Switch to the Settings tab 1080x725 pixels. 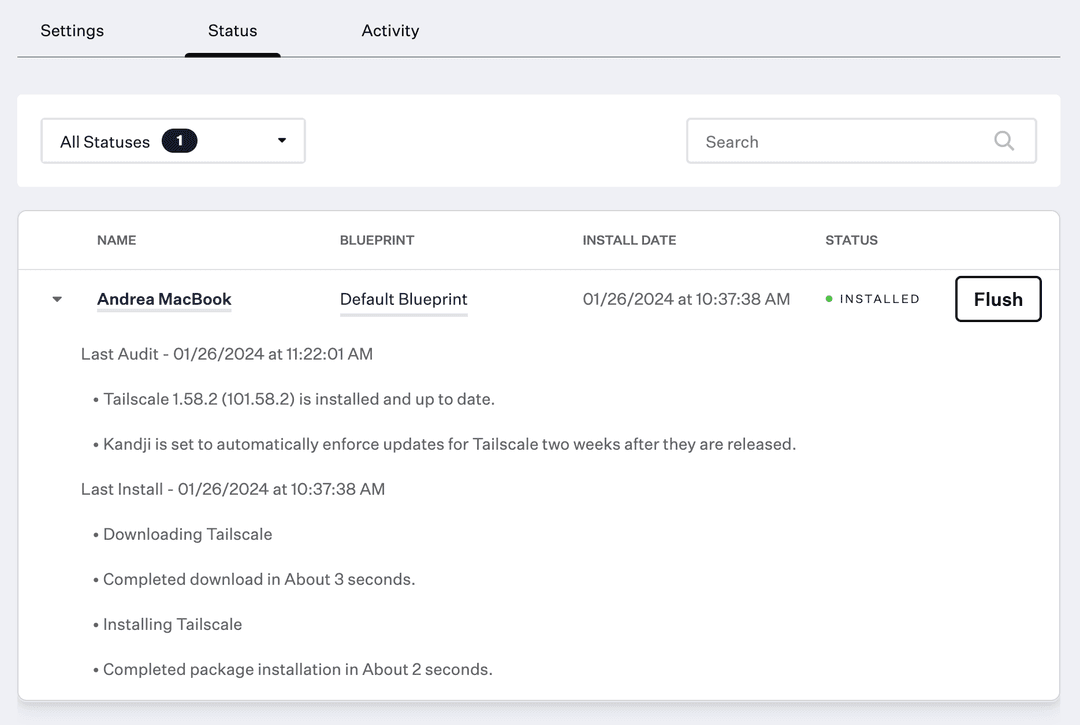pos(71,30)
